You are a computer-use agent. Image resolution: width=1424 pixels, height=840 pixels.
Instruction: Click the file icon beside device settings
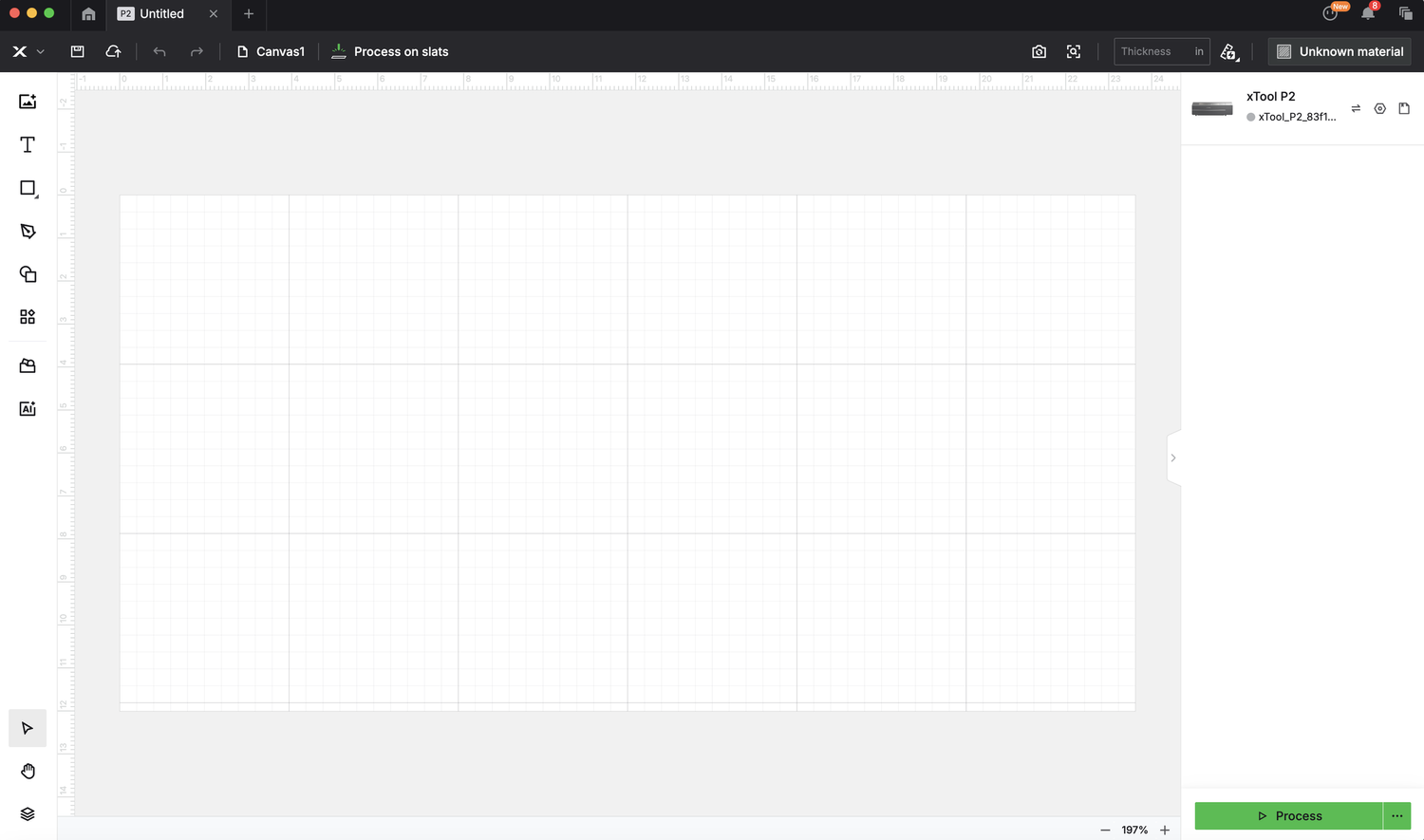tap(1404, 108)
